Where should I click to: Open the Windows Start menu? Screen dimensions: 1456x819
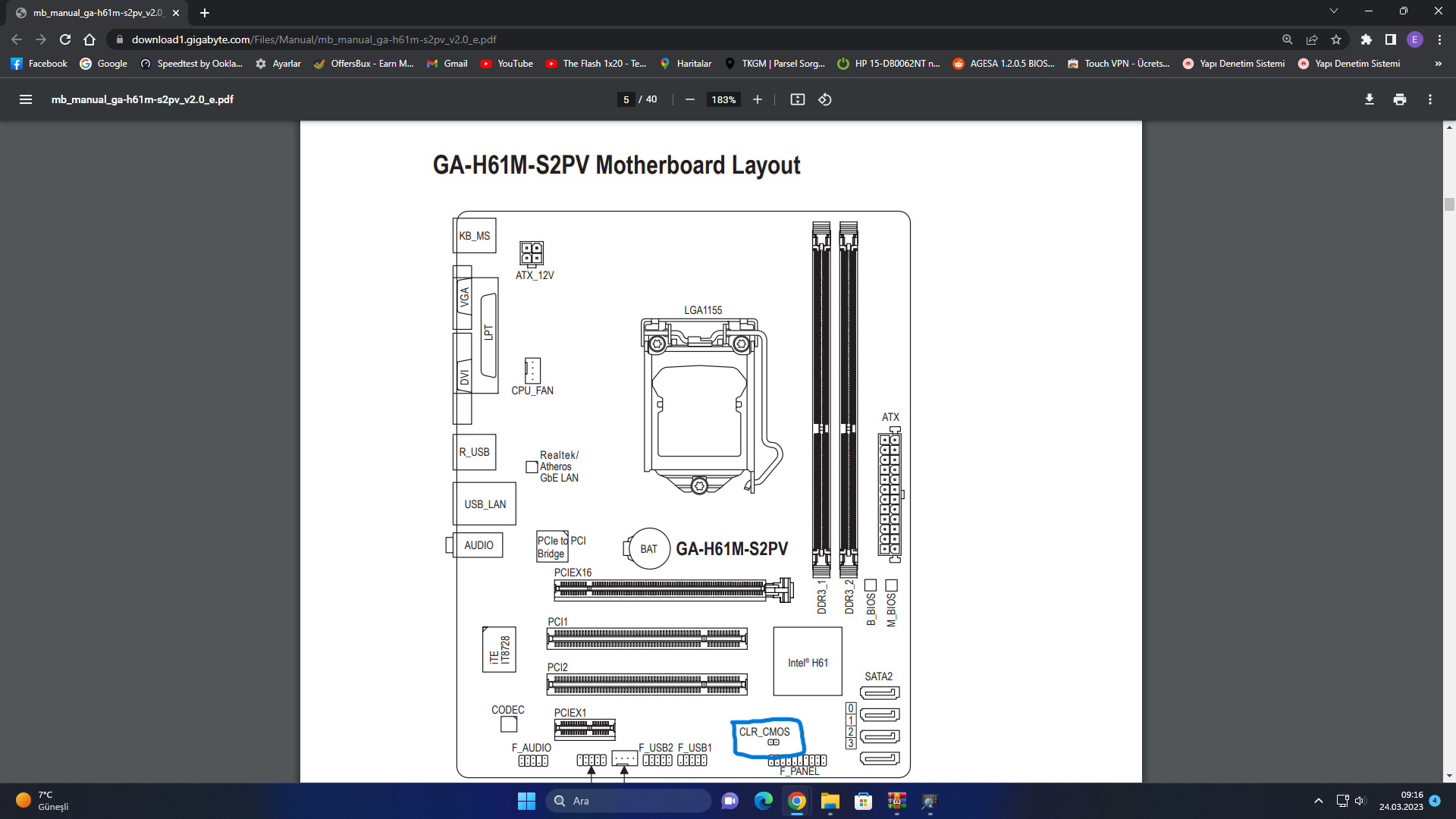(526, 801)
